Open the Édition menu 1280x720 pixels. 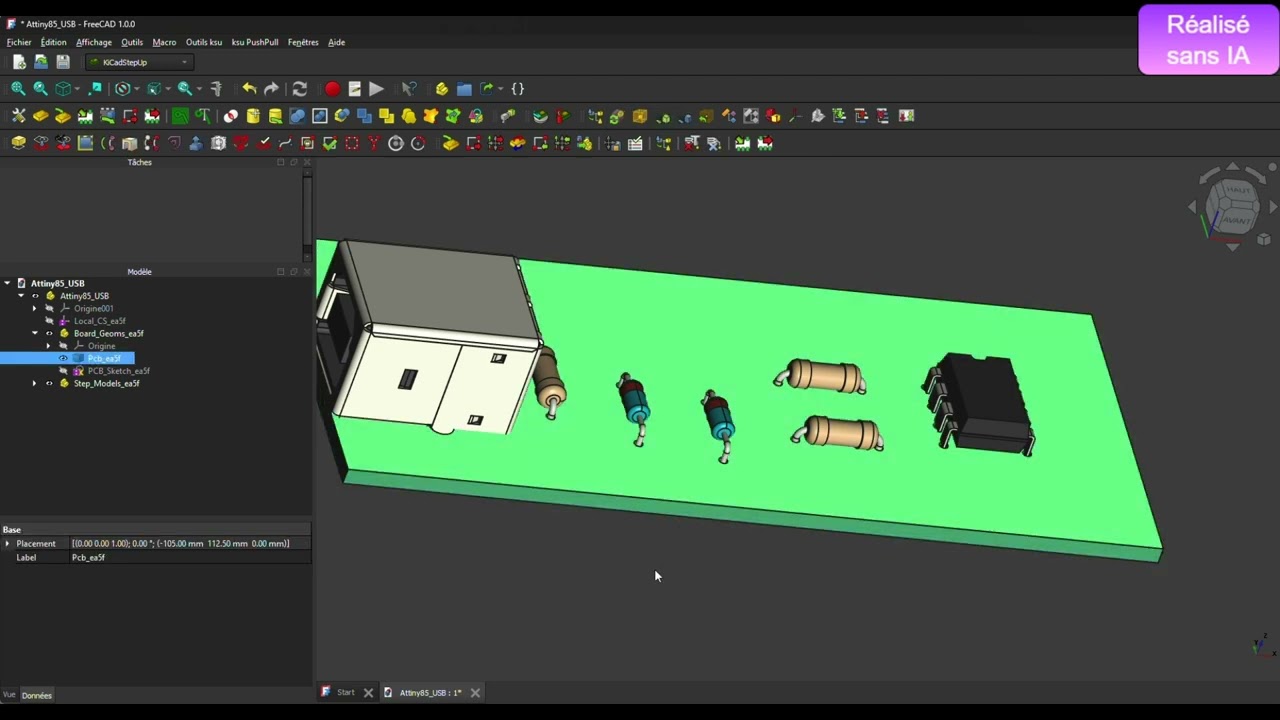click(54, 42)
